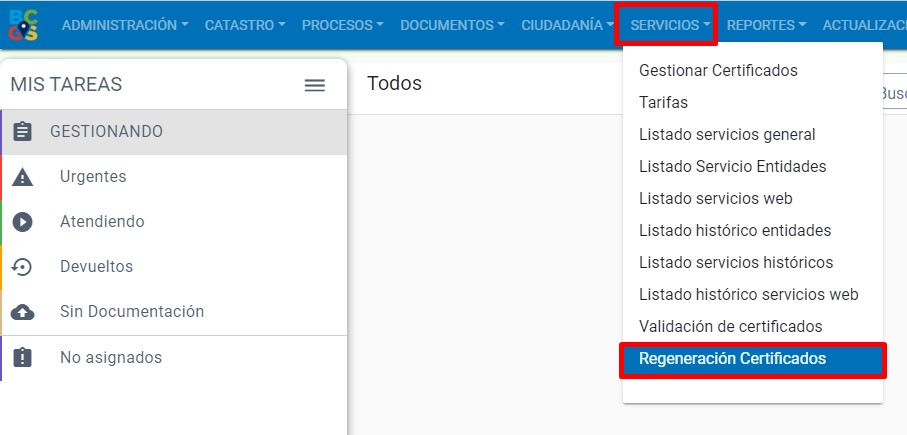This screenshot has height=435, width=907.
Task: Choose Gestionar Certificados menu entry
Action: click(718, 71)
